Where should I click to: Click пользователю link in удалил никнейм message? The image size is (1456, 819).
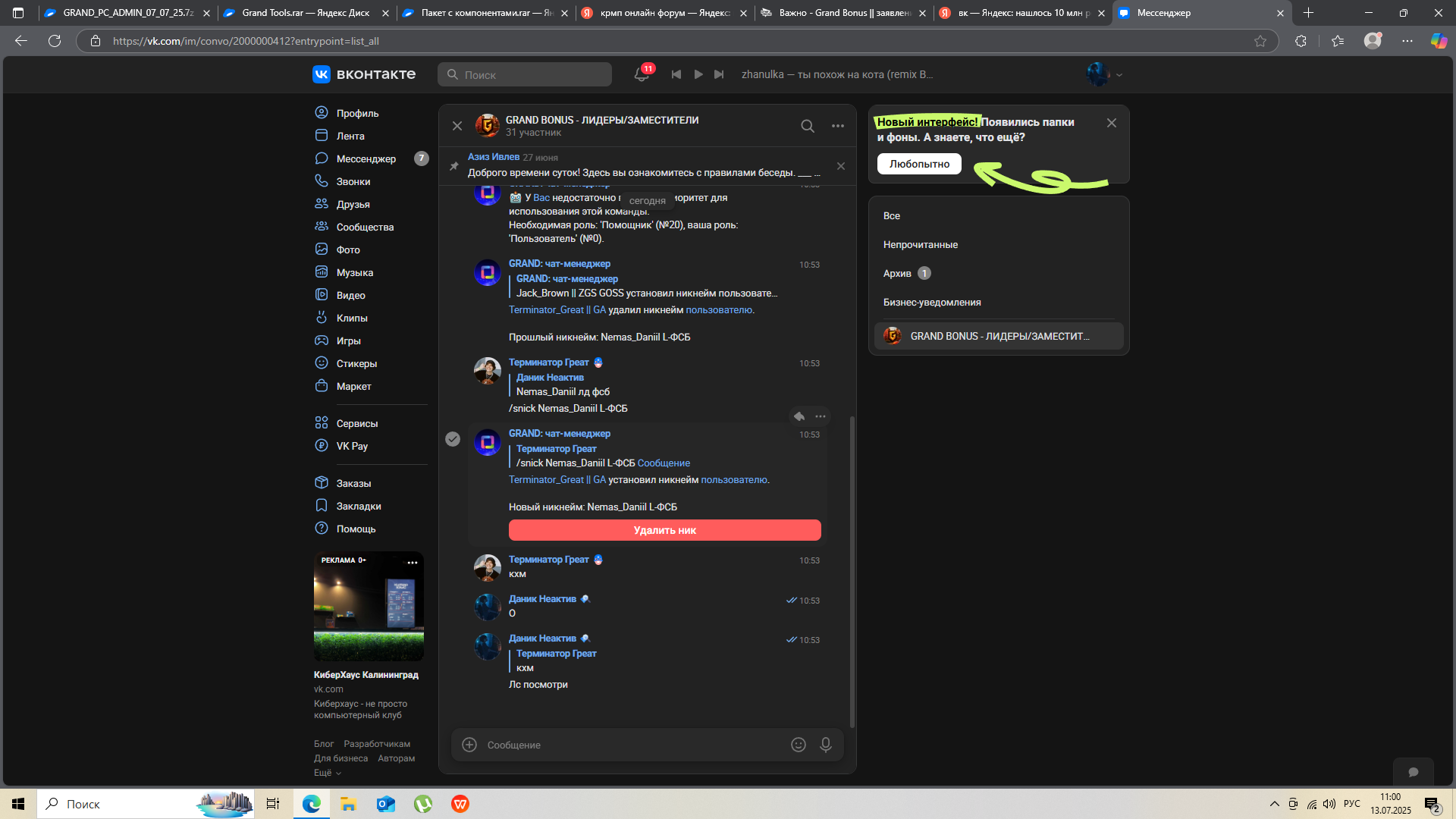pyautogui.click(x=719, y=309)
